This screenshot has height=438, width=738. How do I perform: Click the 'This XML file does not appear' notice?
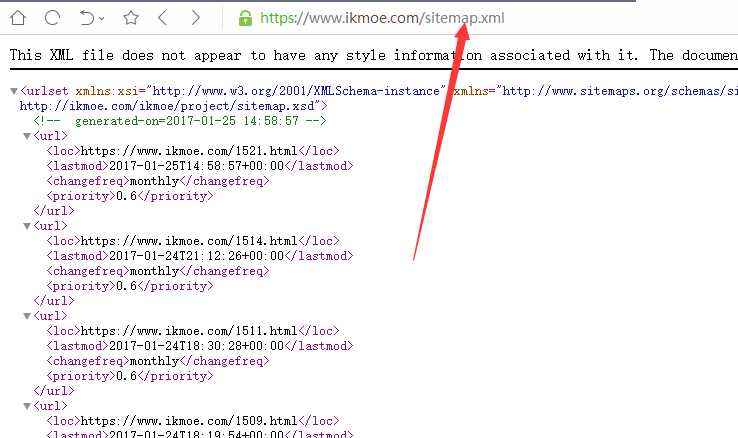click(374, 56)
